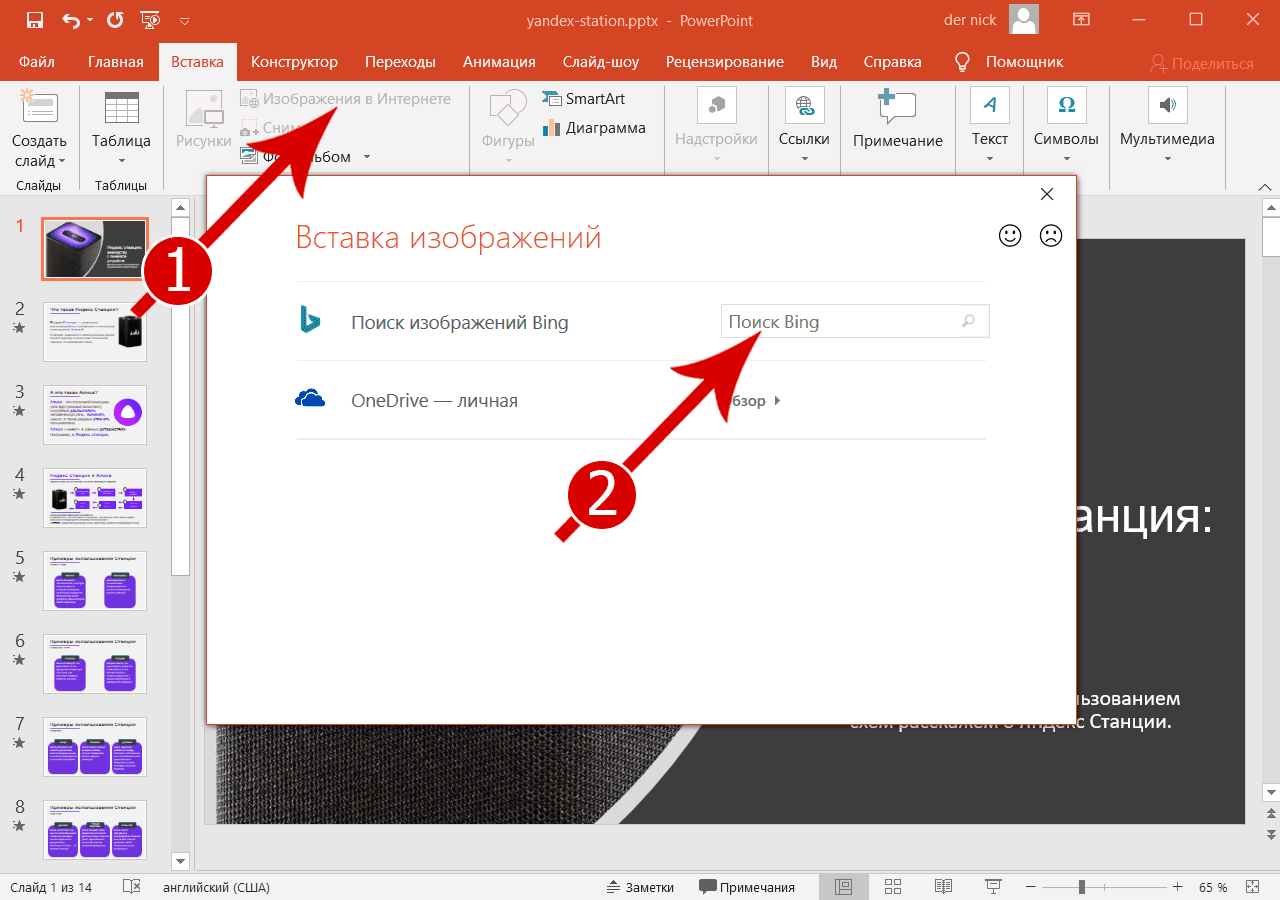Switch to Normal view in status bar

coord(843,887)
